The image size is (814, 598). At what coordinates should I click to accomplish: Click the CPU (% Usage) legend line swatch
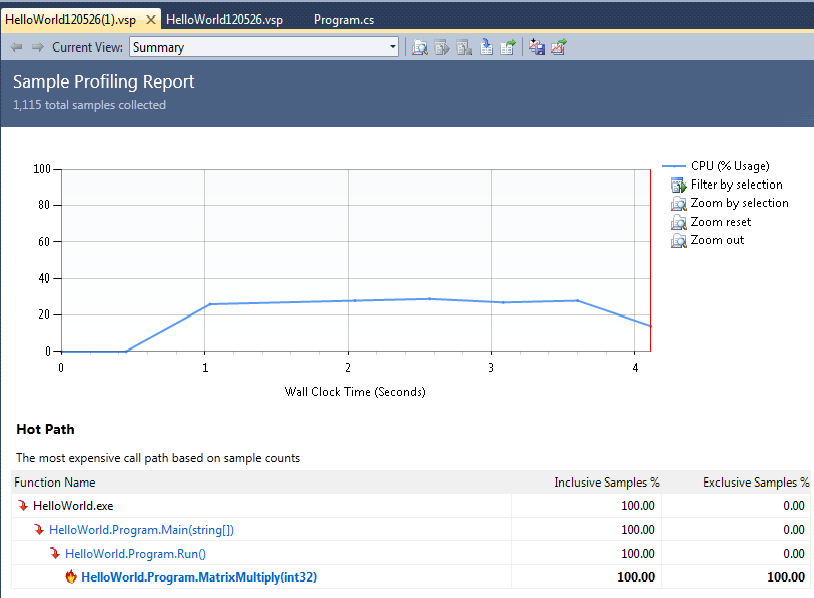673,167
